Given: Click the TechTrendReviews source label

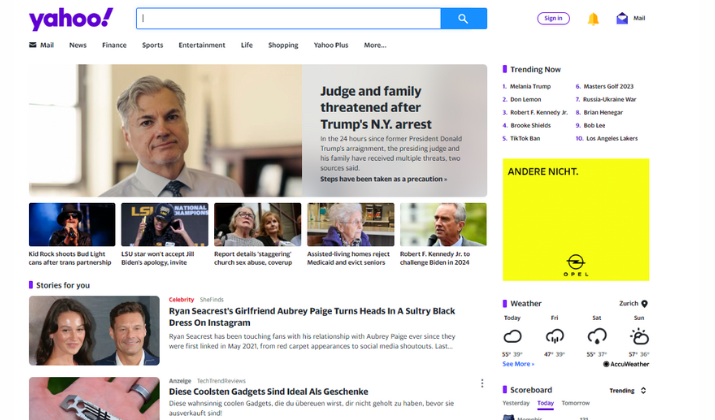Looking at the screenshot, I should 221,381.
